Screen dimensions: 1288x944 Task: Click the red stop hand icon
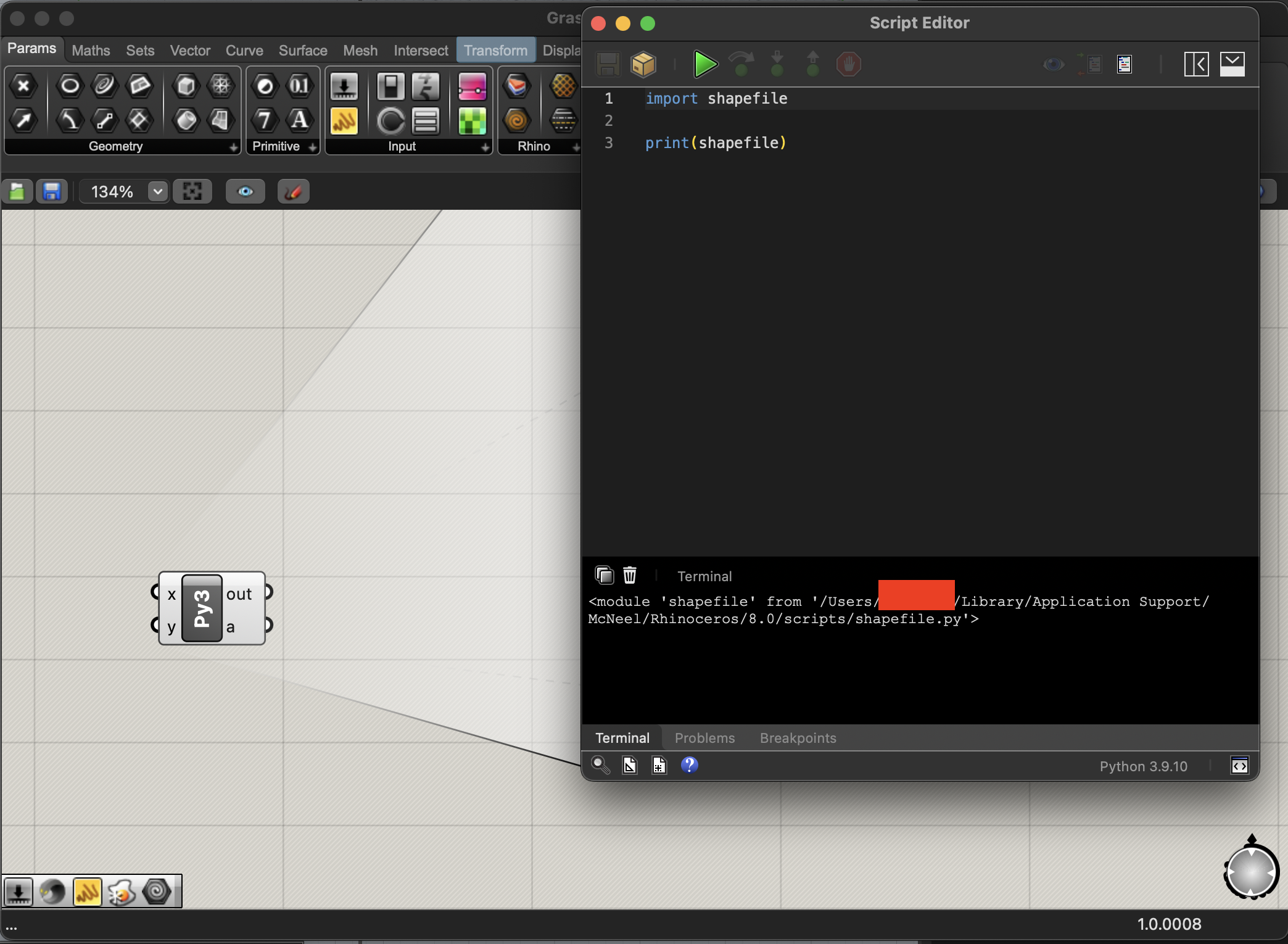[849, 64]
